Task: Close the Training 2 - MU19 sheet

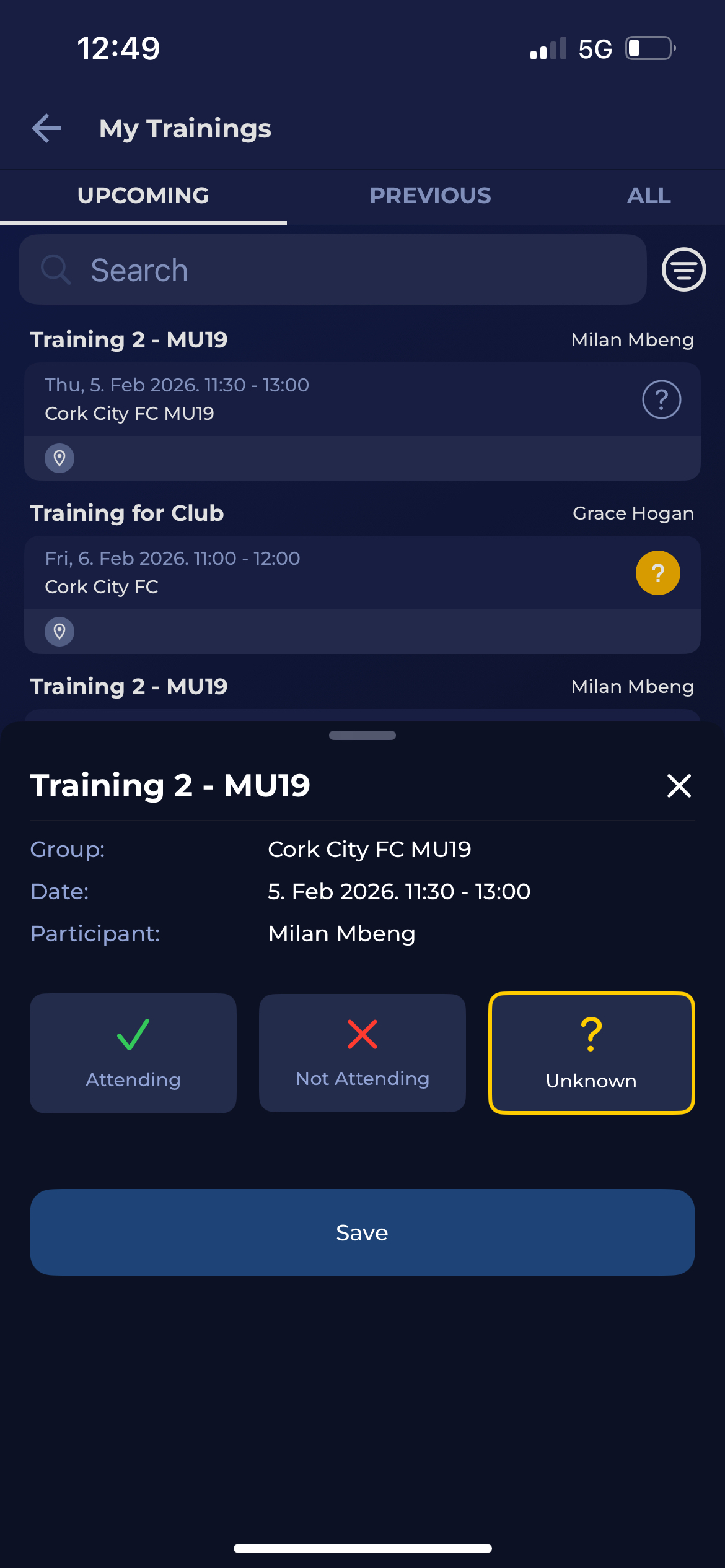Action: pos(679,786)
